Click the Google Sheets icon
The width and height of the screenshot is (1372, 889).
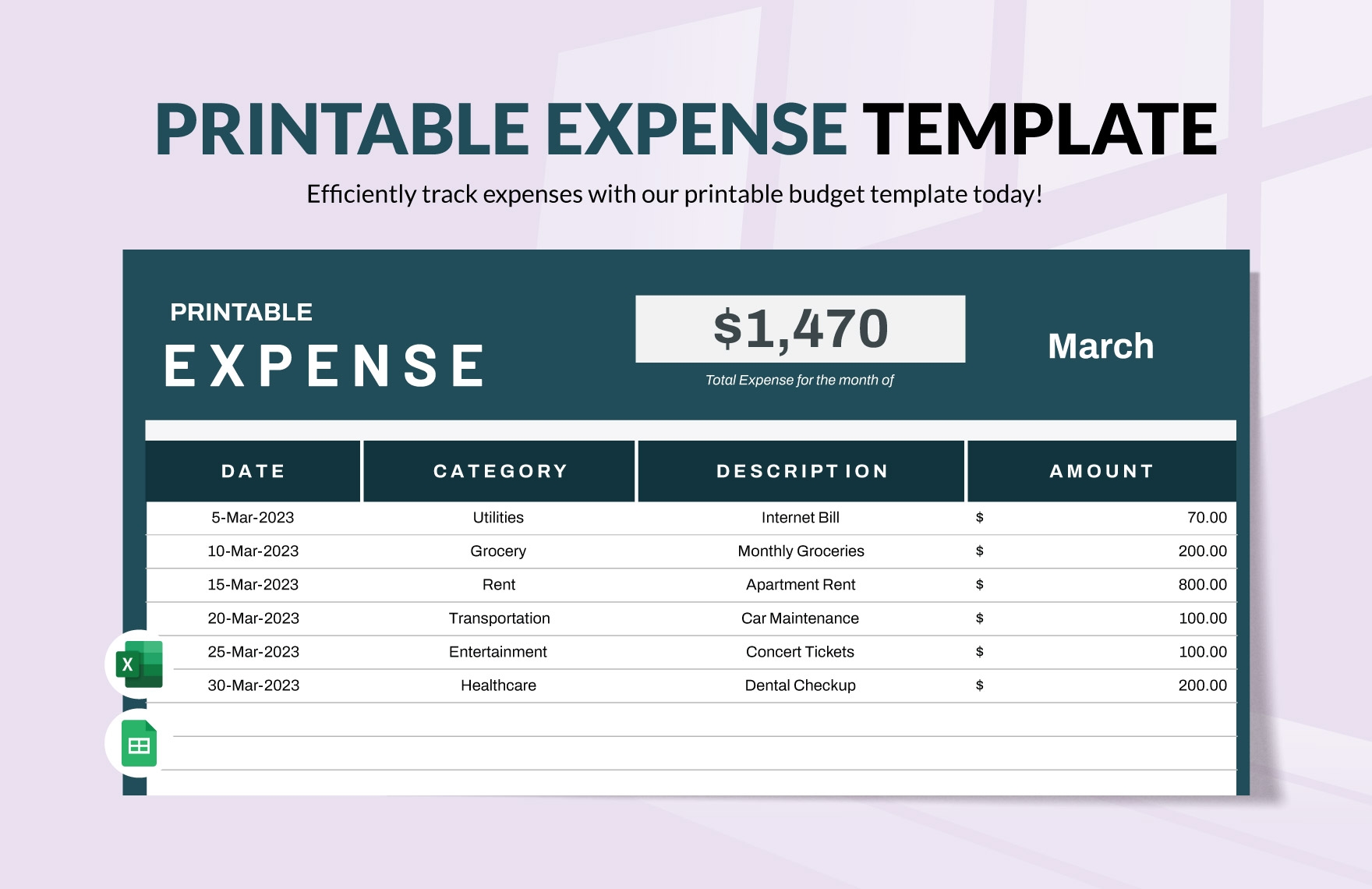coord(140,745)
